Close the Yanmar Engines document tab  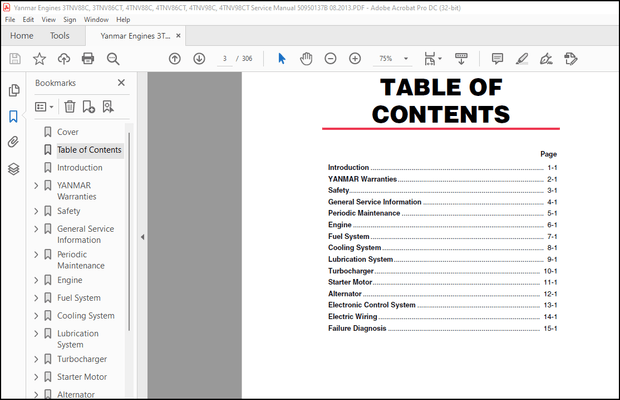tap(178, 36)
